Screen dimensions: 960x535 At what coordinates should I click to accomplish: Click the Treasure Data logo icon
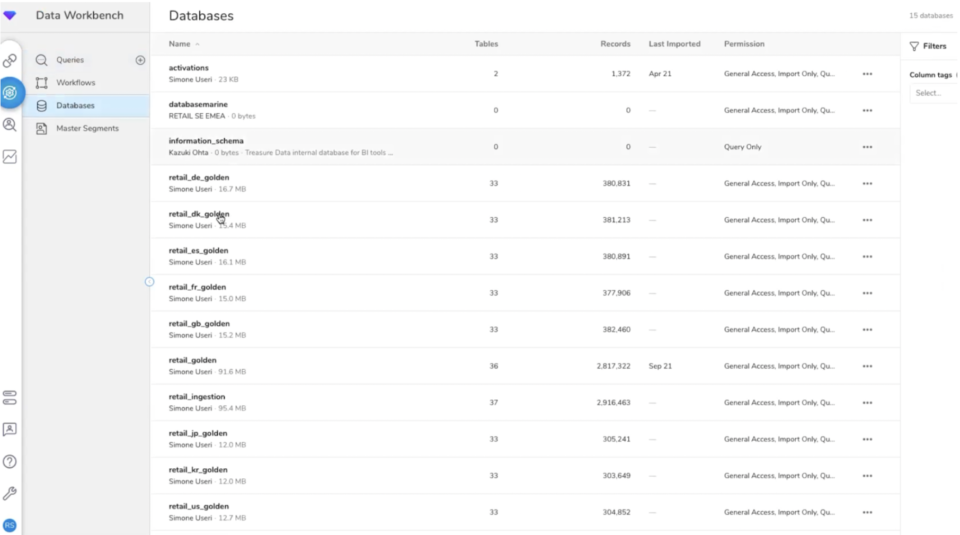tap(10, 15)
